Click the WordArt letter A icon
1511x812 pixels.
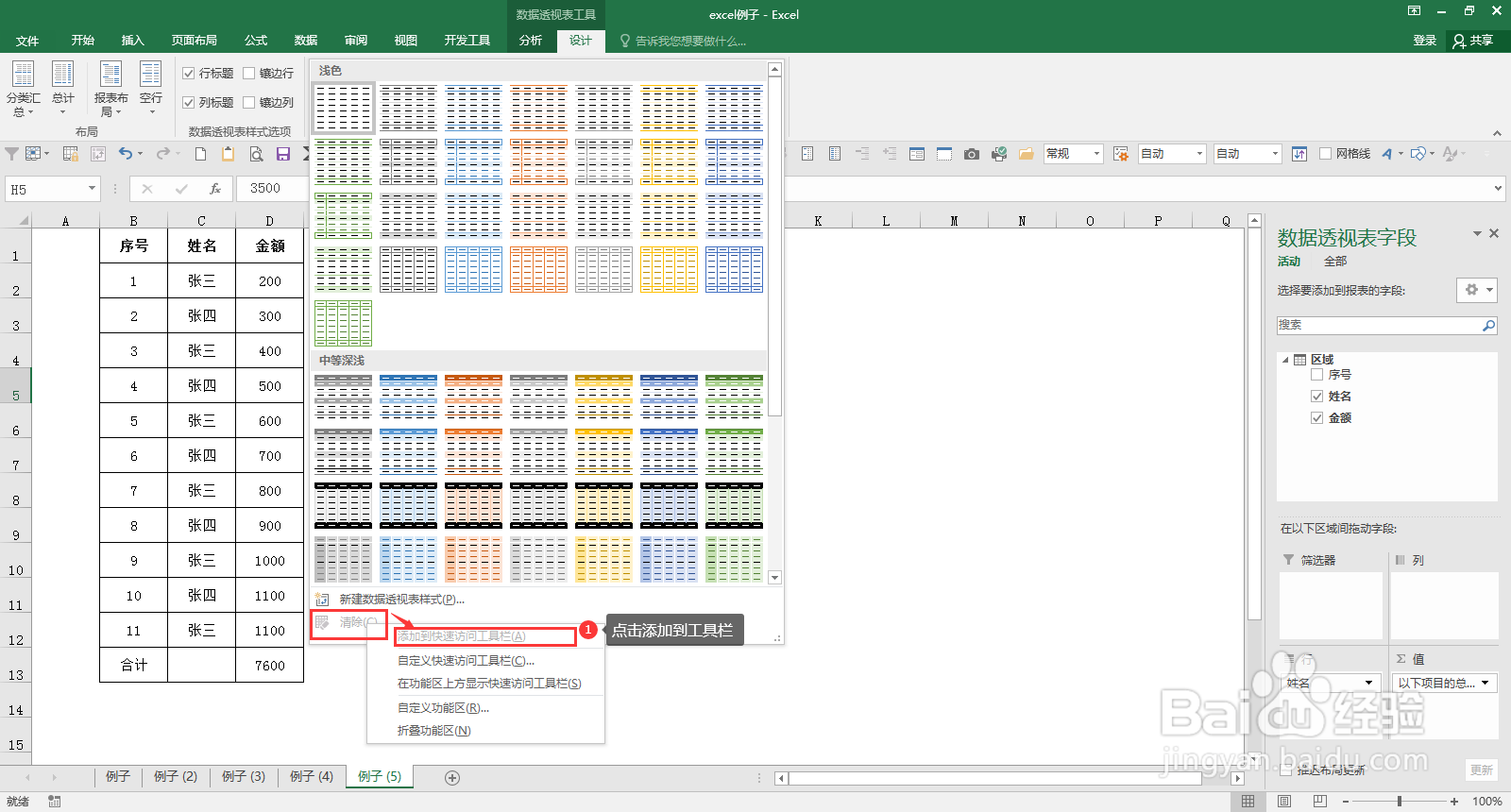click(x=1386, y=154)
